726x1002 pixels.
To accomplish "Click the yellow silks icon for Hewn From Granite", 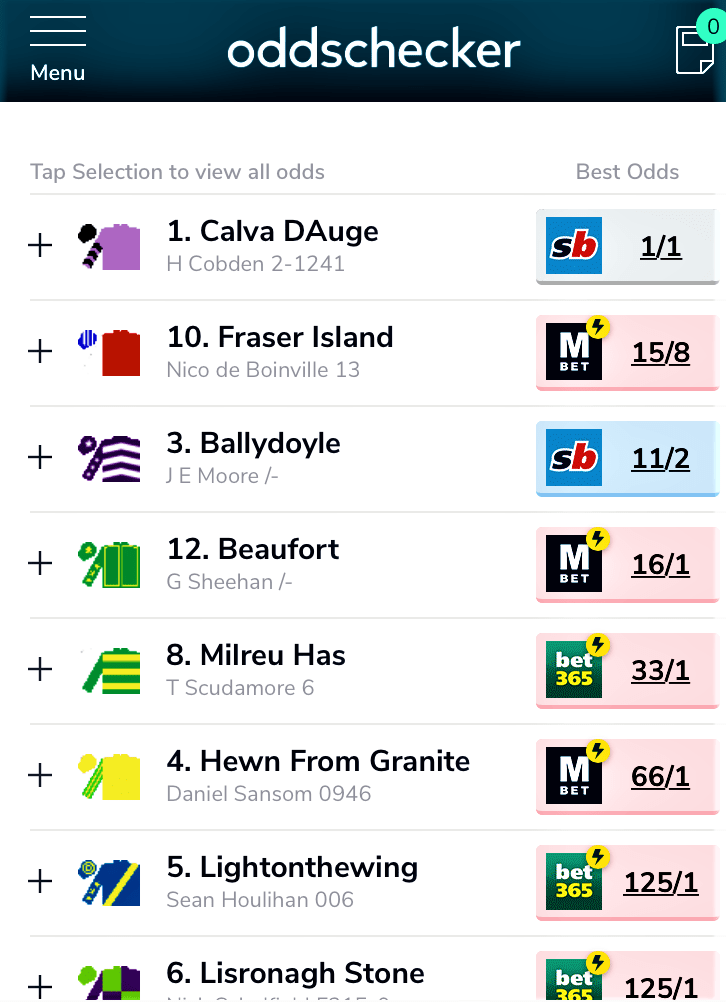I will pyautogui.click(x=111, y=775).
